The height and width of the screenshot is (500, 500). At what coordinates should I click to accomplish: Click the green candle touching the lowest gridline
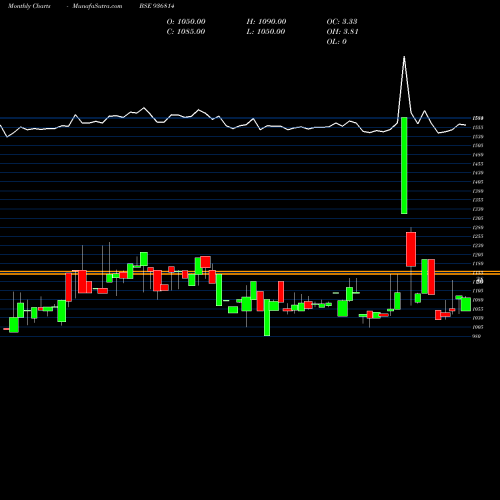[267, 317]
